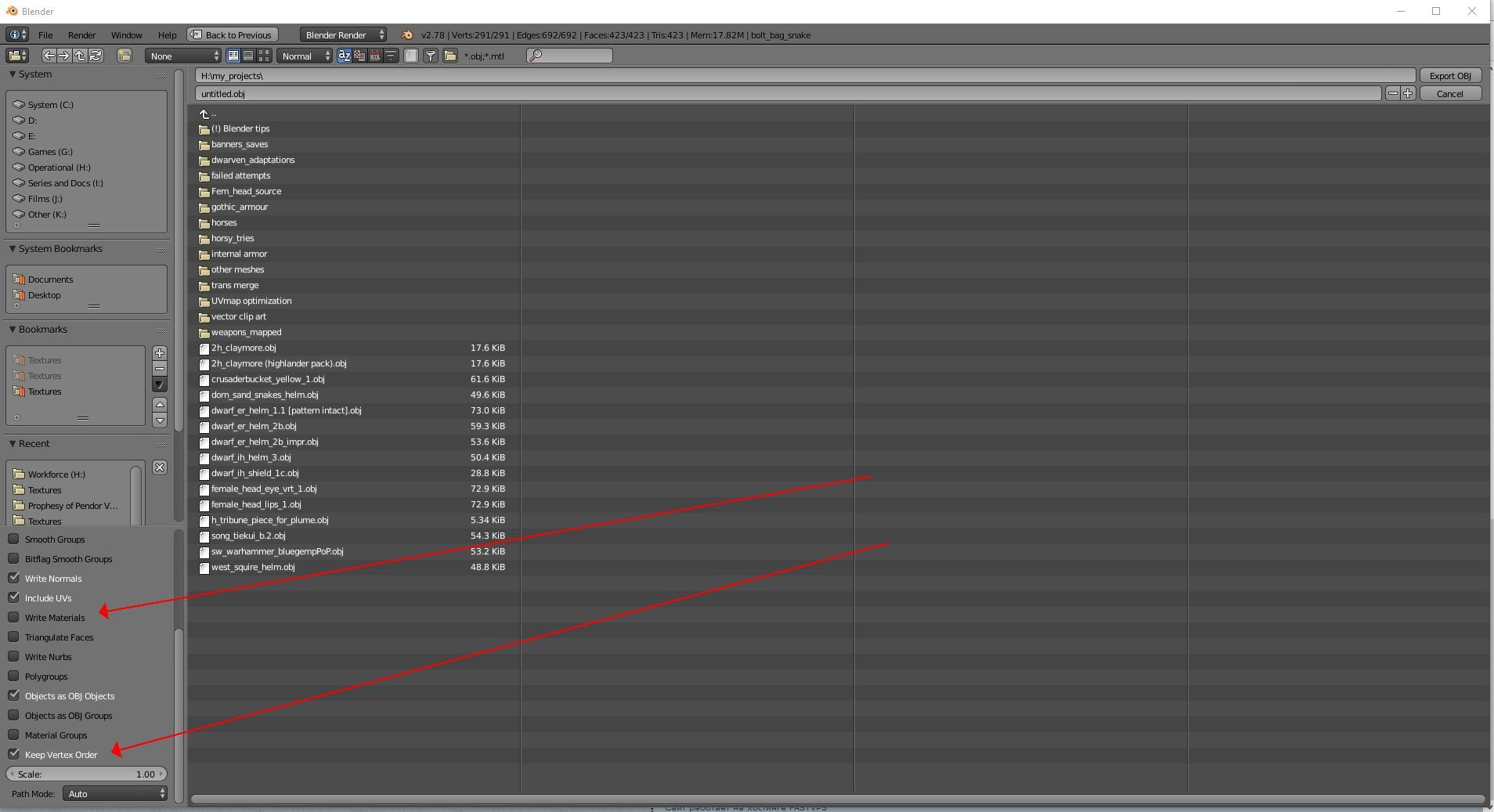Open the Path Mode Auto dropdown
The height and width of the screenshot is (812, 1494).
coord(115,793)
